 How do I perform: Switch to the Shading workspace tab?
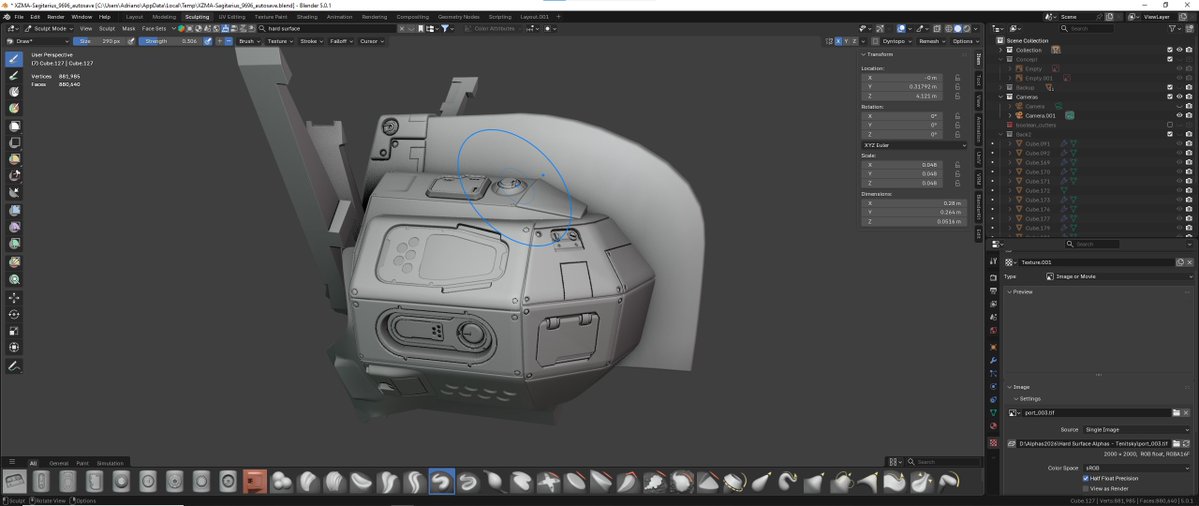tap(307, 16)
